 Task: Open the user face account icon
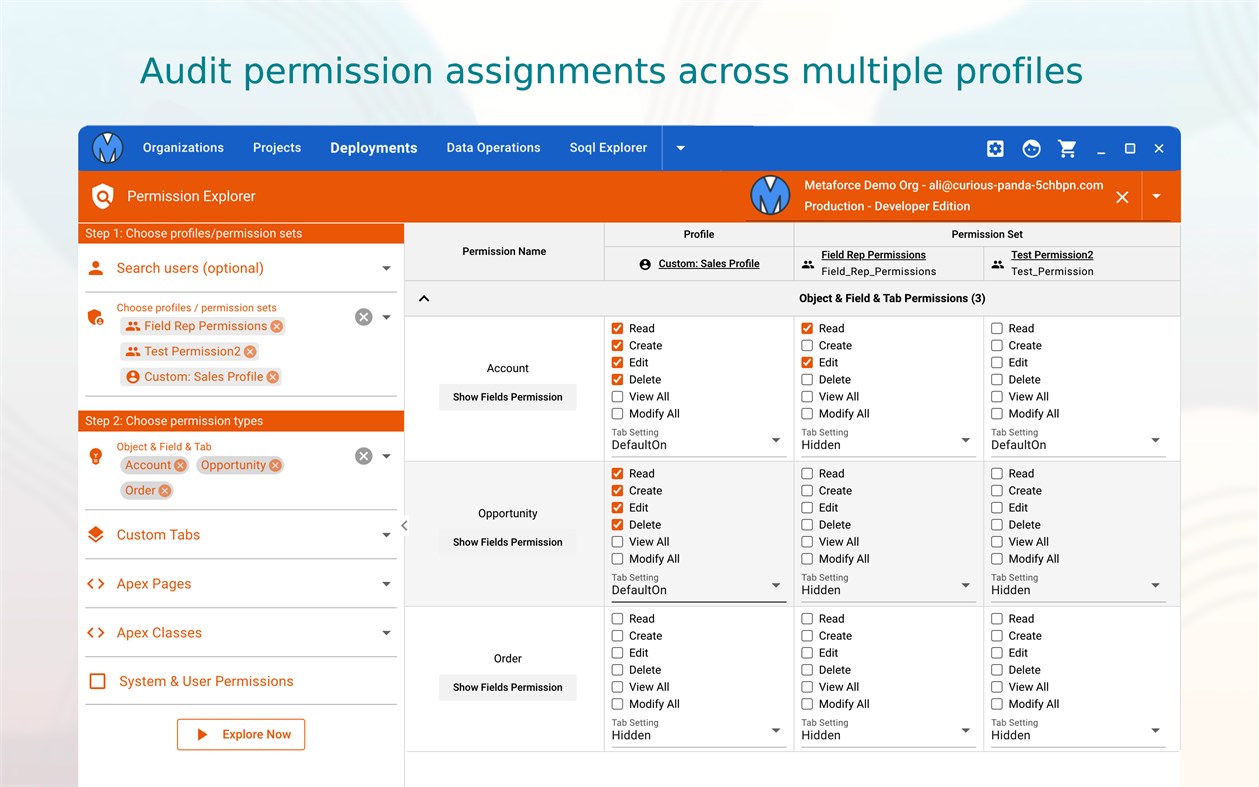[x=1032, y=148]
